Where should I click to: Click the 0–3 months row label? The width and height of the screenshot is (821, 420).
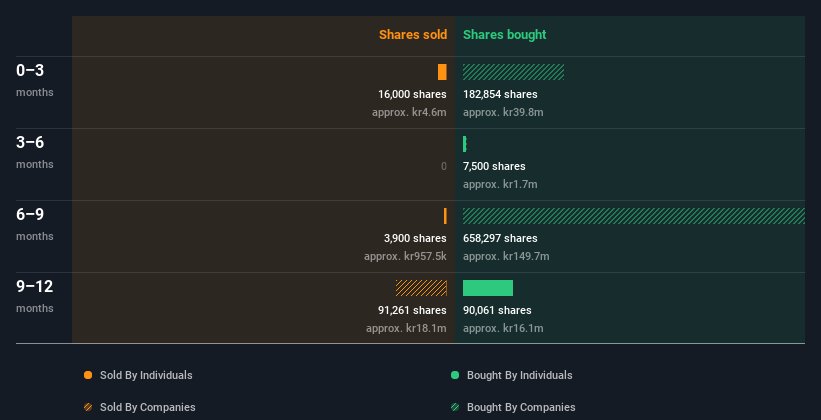pos(35,80)
